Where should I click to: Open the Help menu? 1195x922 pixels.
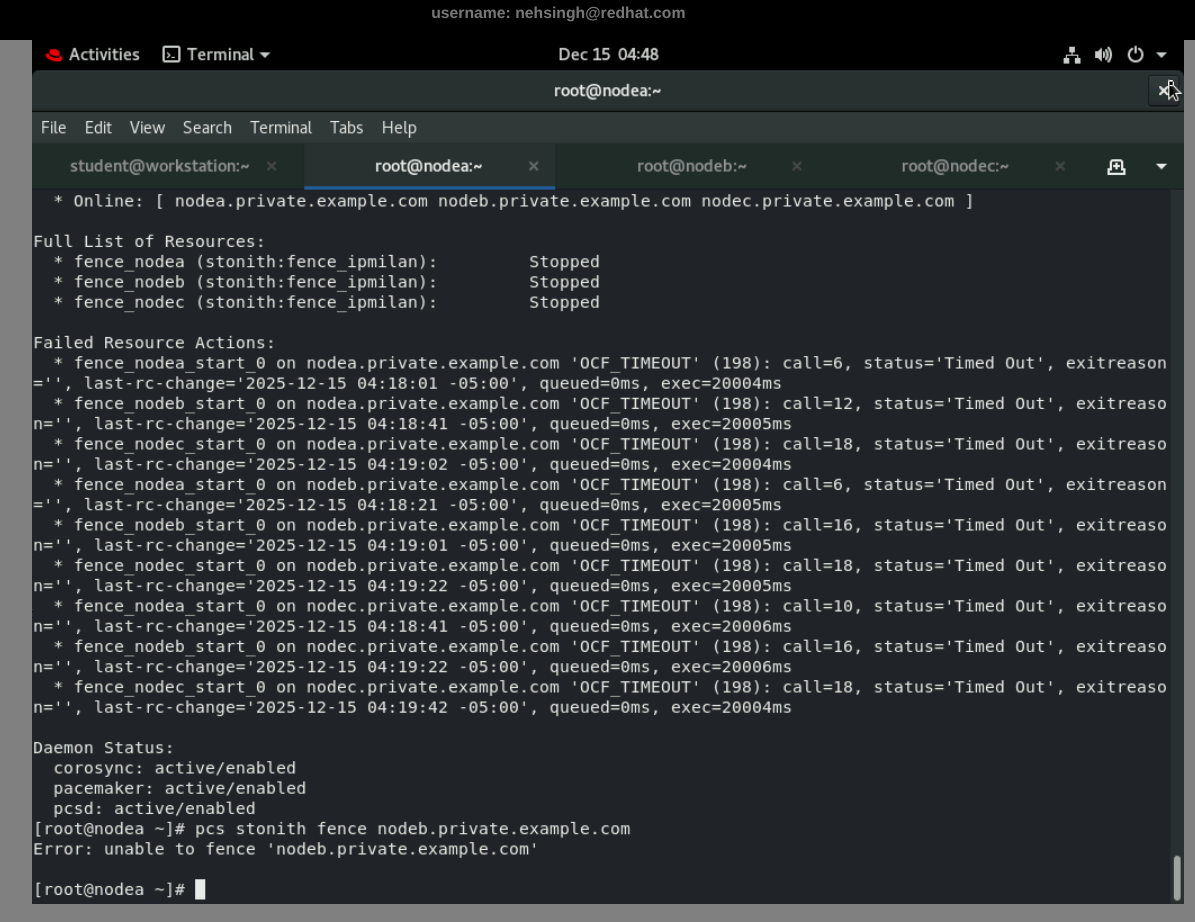[399, 128]
